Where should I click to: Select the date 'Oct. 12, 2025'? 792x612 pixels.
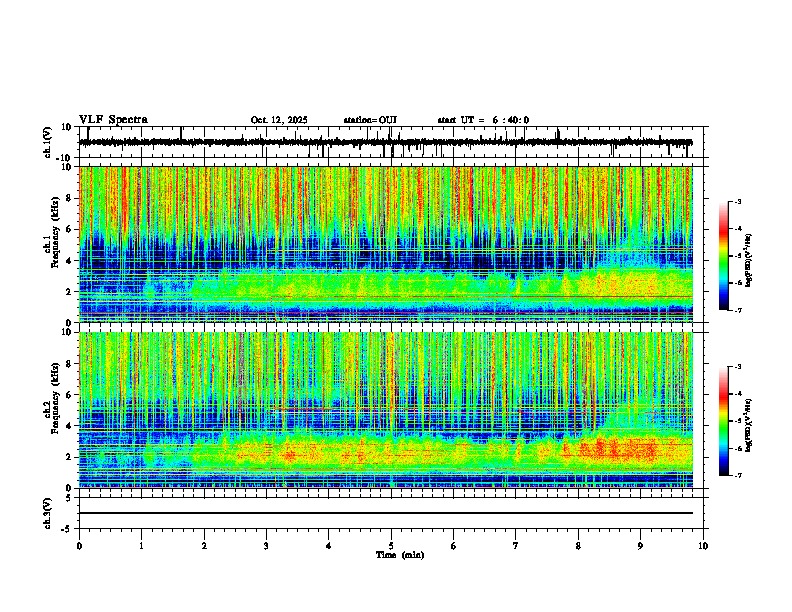(x=279, y=120)
